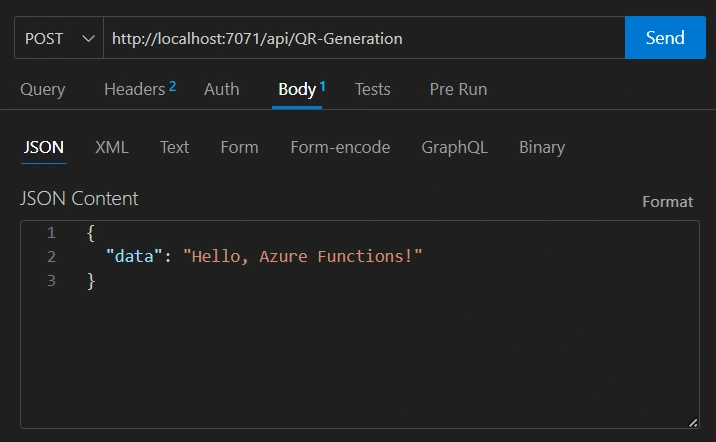The height and width of the screenshot is (442, 716).
Task: Select XML body type
Action: 111,147
